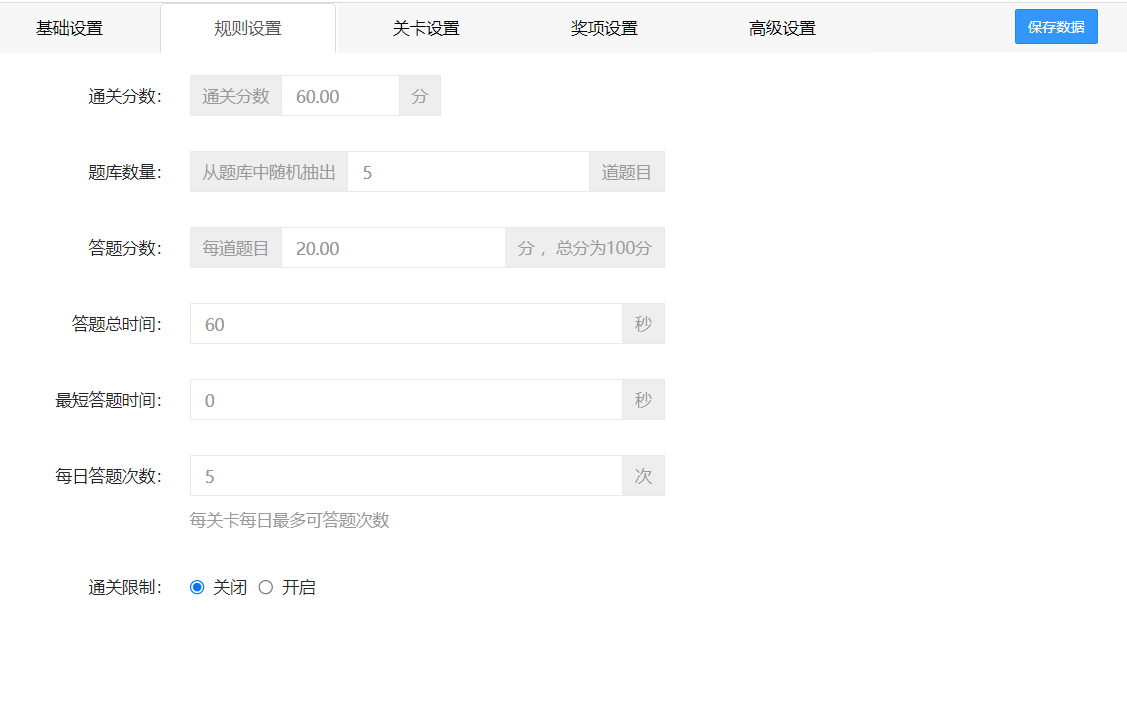
Task: Click the 保存数据 button
Action: click(1056, 27)
